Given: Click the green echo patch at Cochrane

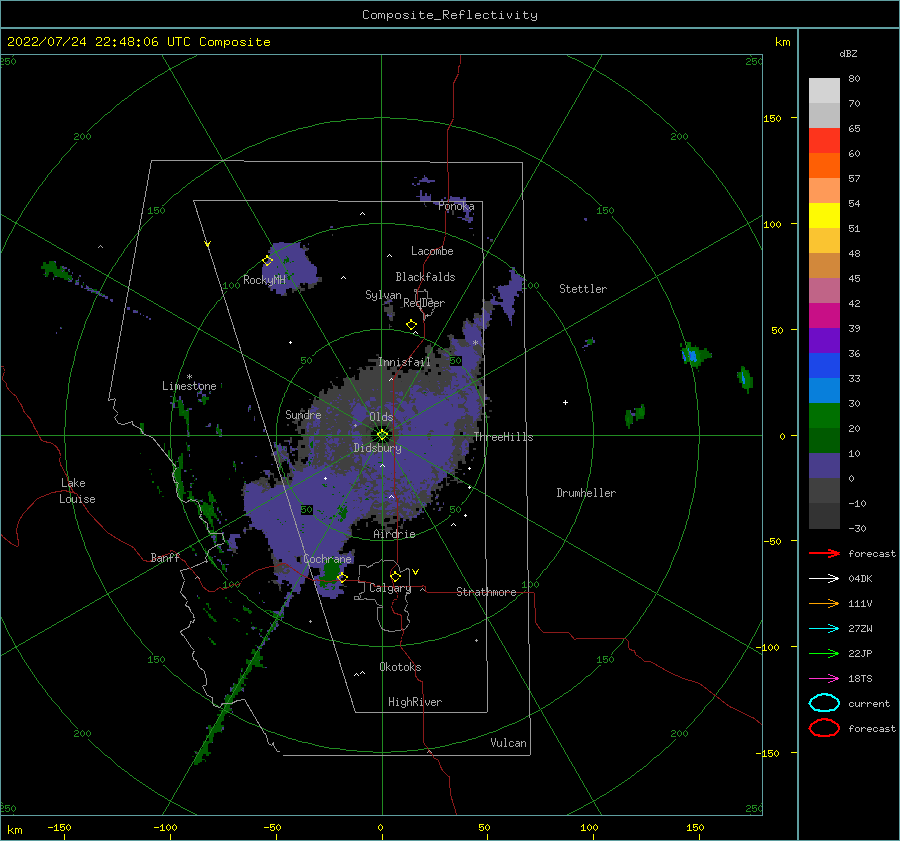Looking at the screenshot, I should 331,571.
